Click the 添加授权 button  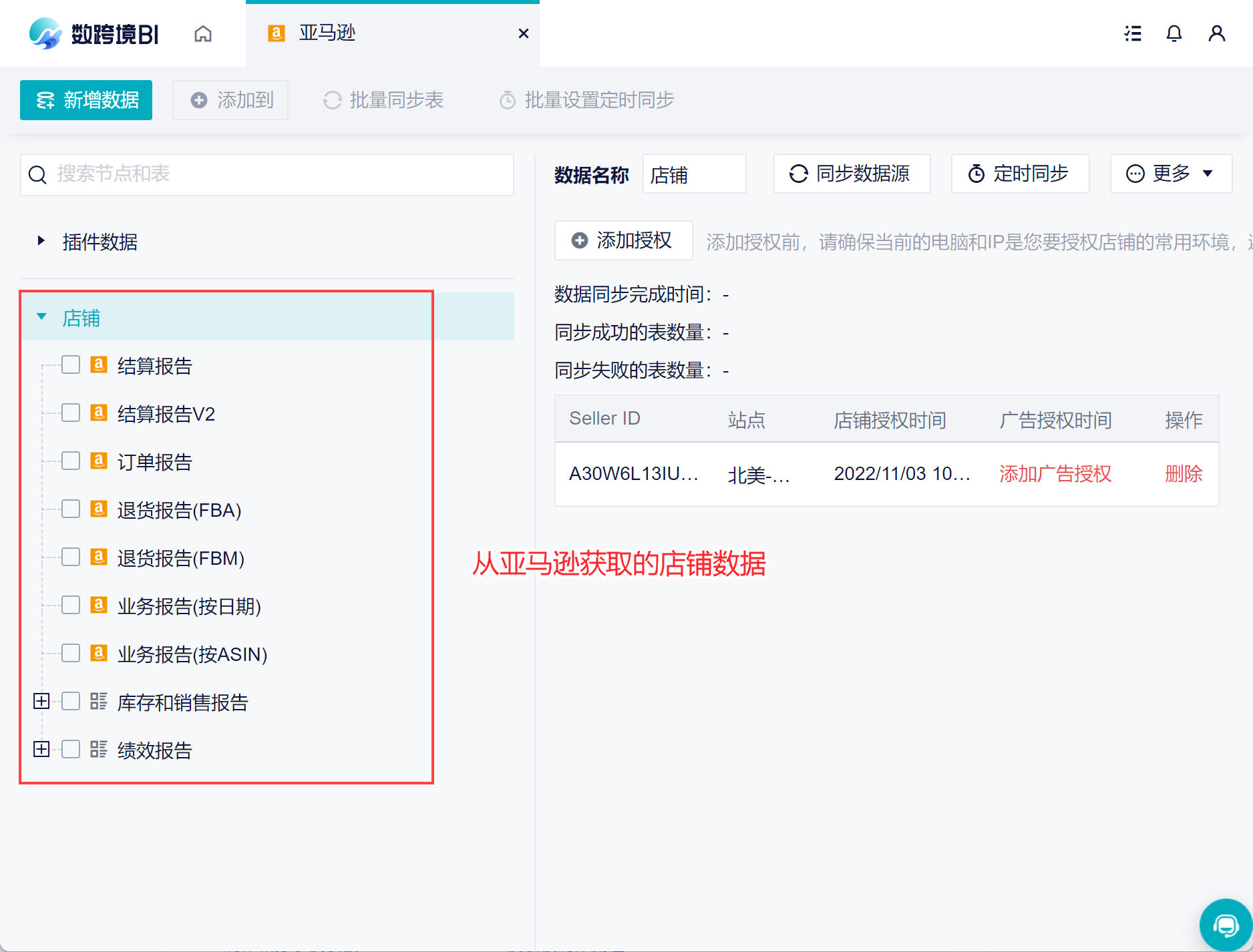click(623, 240)
